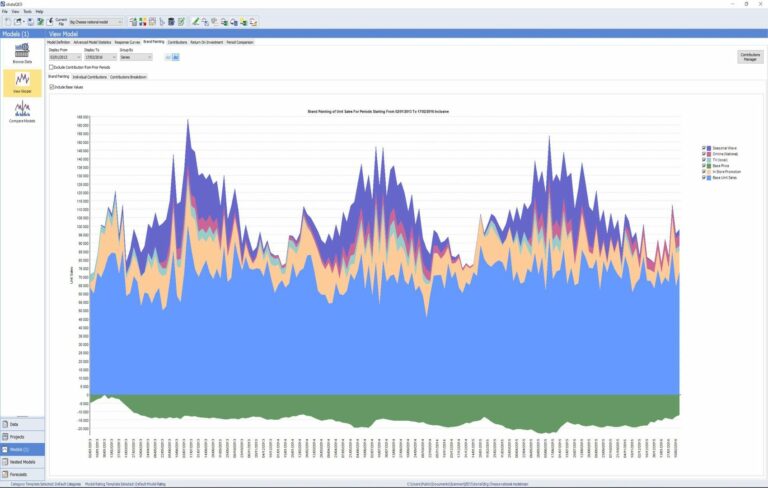This screenshot has height=488, width=768.
Task: Open the Data section in navigation pane
Action: coord(23,424)
